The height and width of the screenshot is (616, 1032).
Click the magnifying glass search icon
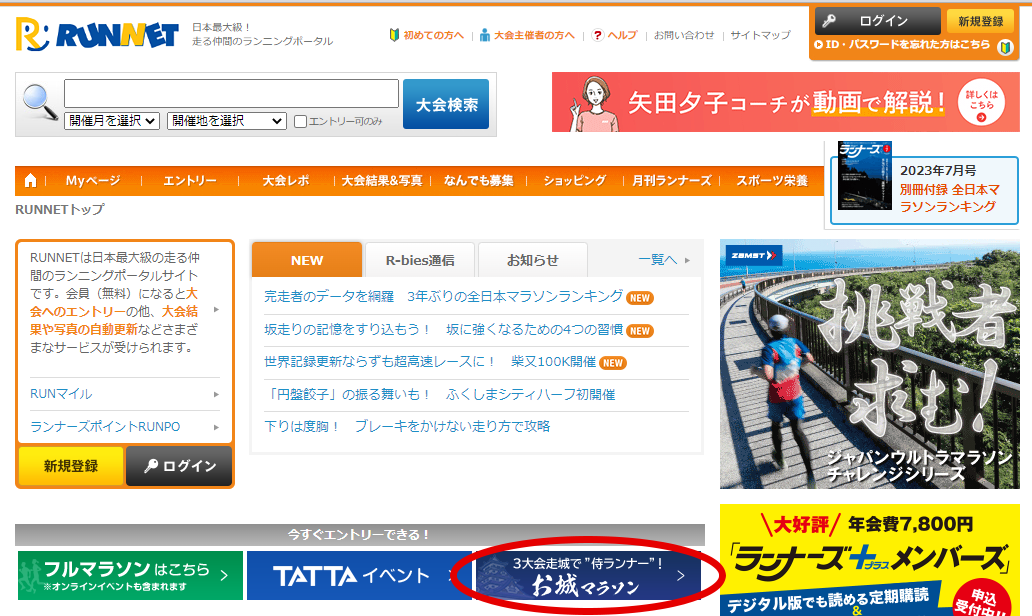40,100
